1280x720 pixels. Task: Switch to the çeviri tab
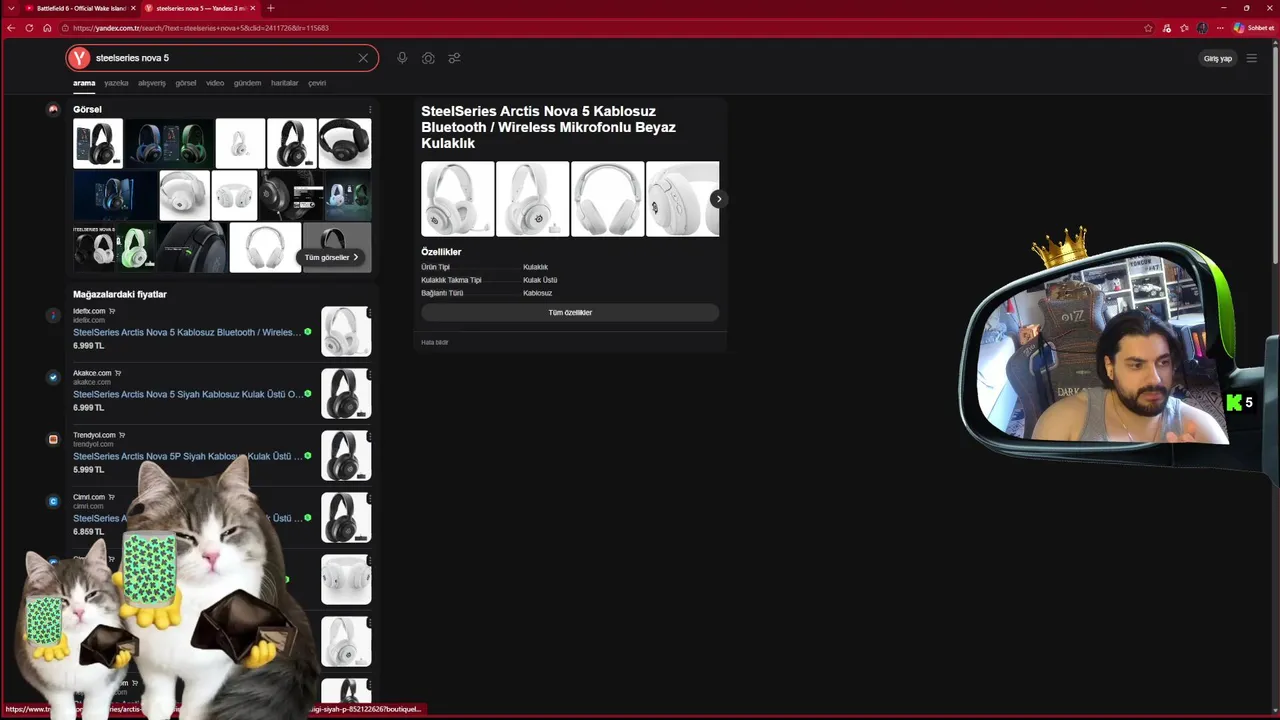(317, 83)
